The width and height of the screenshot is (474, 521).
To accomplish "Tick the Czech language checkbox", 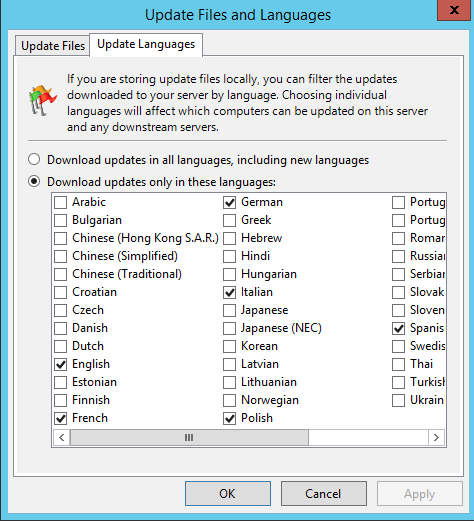I will pyautogui.click(x=61, y=310).
